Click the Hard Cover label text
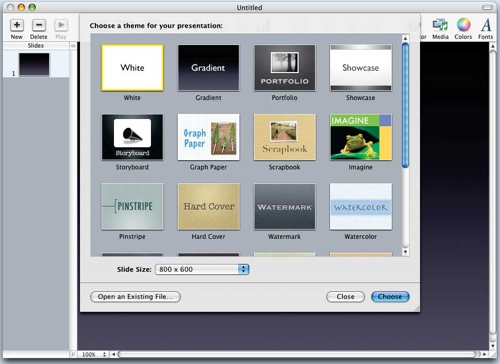This screenshot has height=364, width=500. pyautogui.click(x=208, y=236)
